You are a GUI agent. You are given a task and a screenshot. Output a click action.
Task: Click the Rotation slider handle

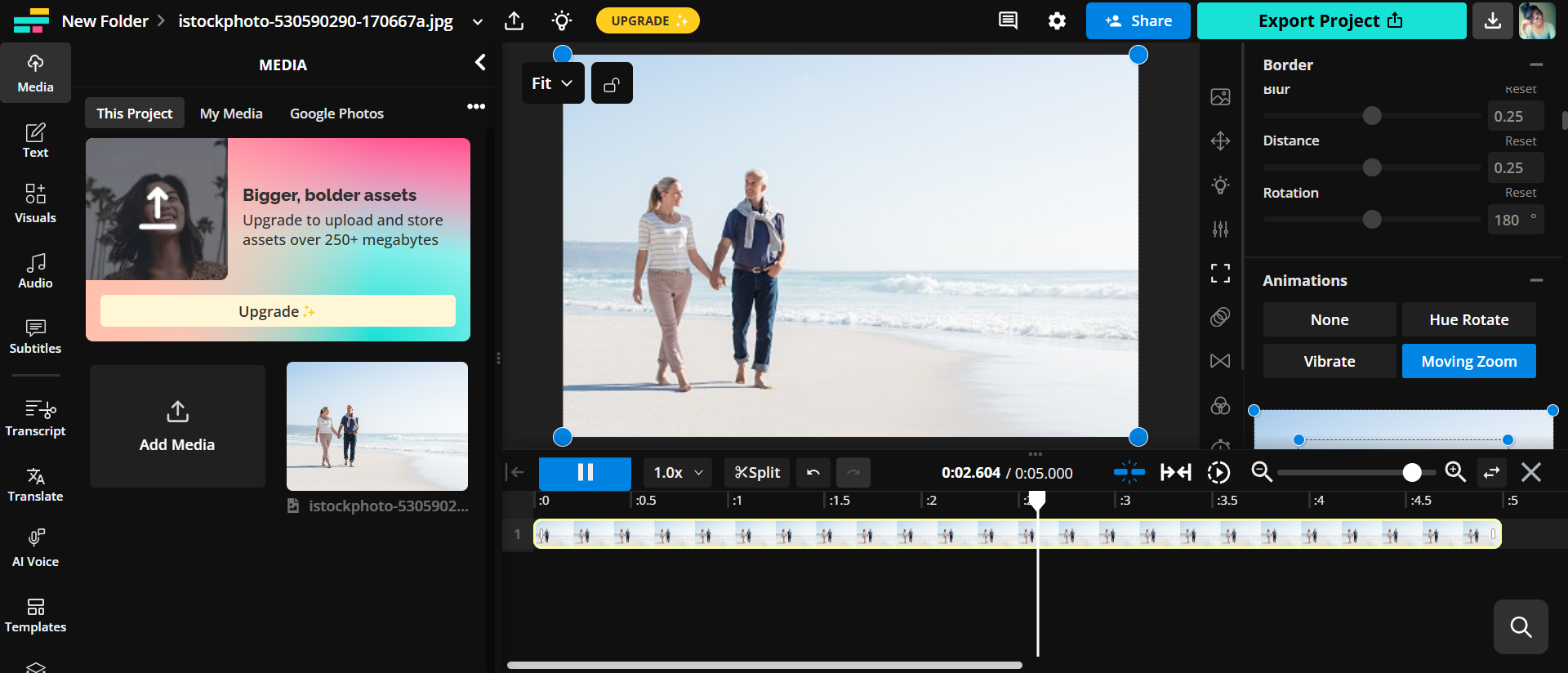pyautogui.click(x=1372, y=220)
